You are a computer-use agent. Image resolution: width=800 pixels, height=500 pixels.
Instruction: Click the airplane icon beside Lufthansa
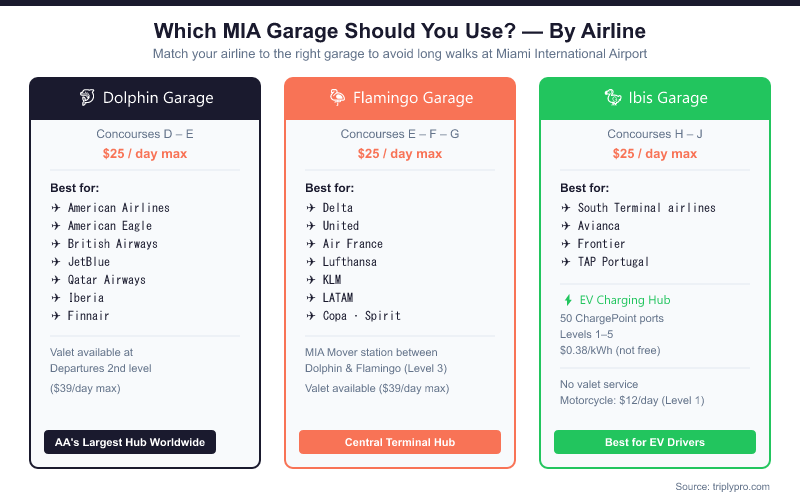coord(311,262)
